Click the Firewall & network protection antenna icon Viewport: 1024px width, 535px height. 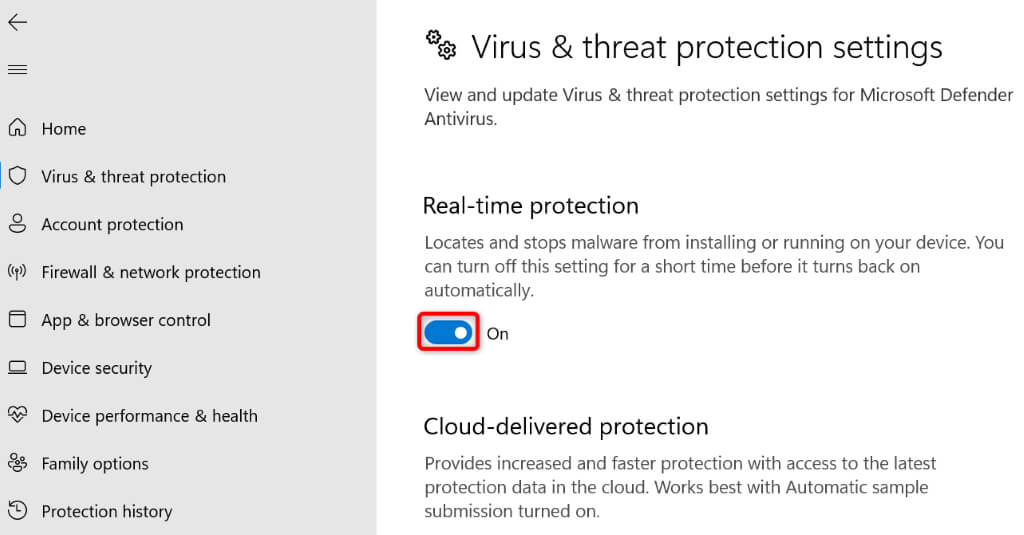[17, 272]
